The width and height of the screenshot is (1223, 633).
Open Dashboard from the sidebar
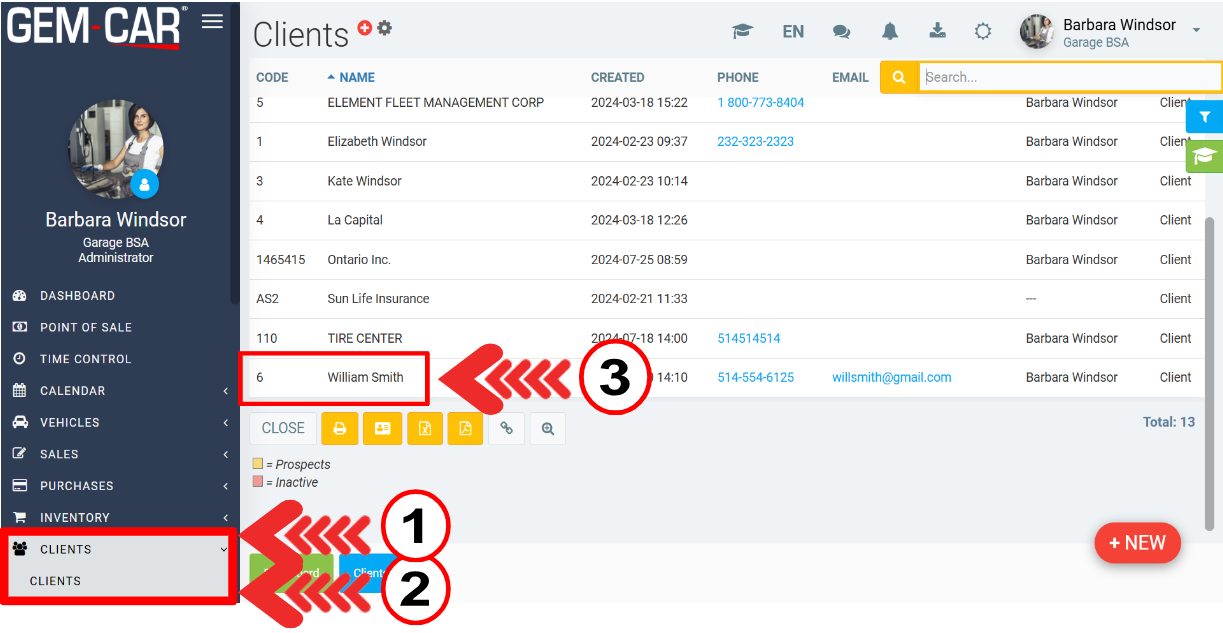77,296
